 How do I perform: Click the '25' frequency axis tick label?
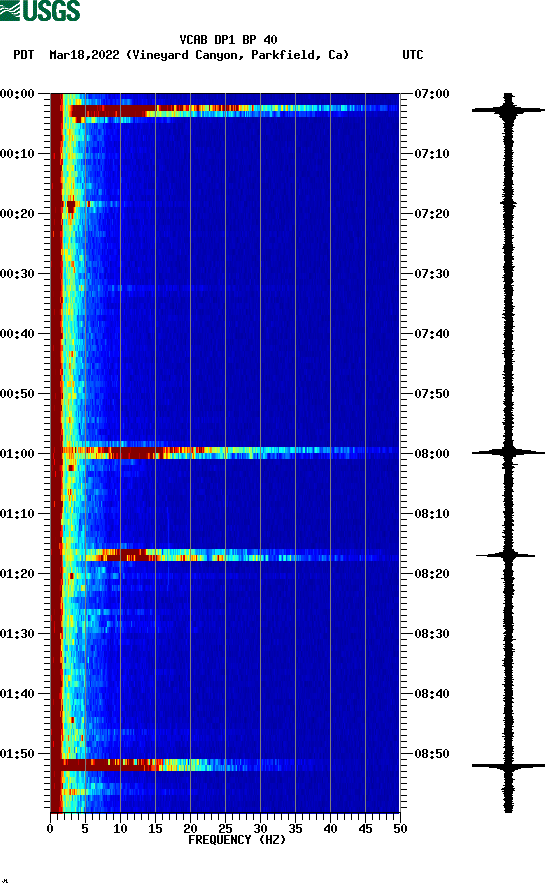pyautogui.click(x=225, y=829)
